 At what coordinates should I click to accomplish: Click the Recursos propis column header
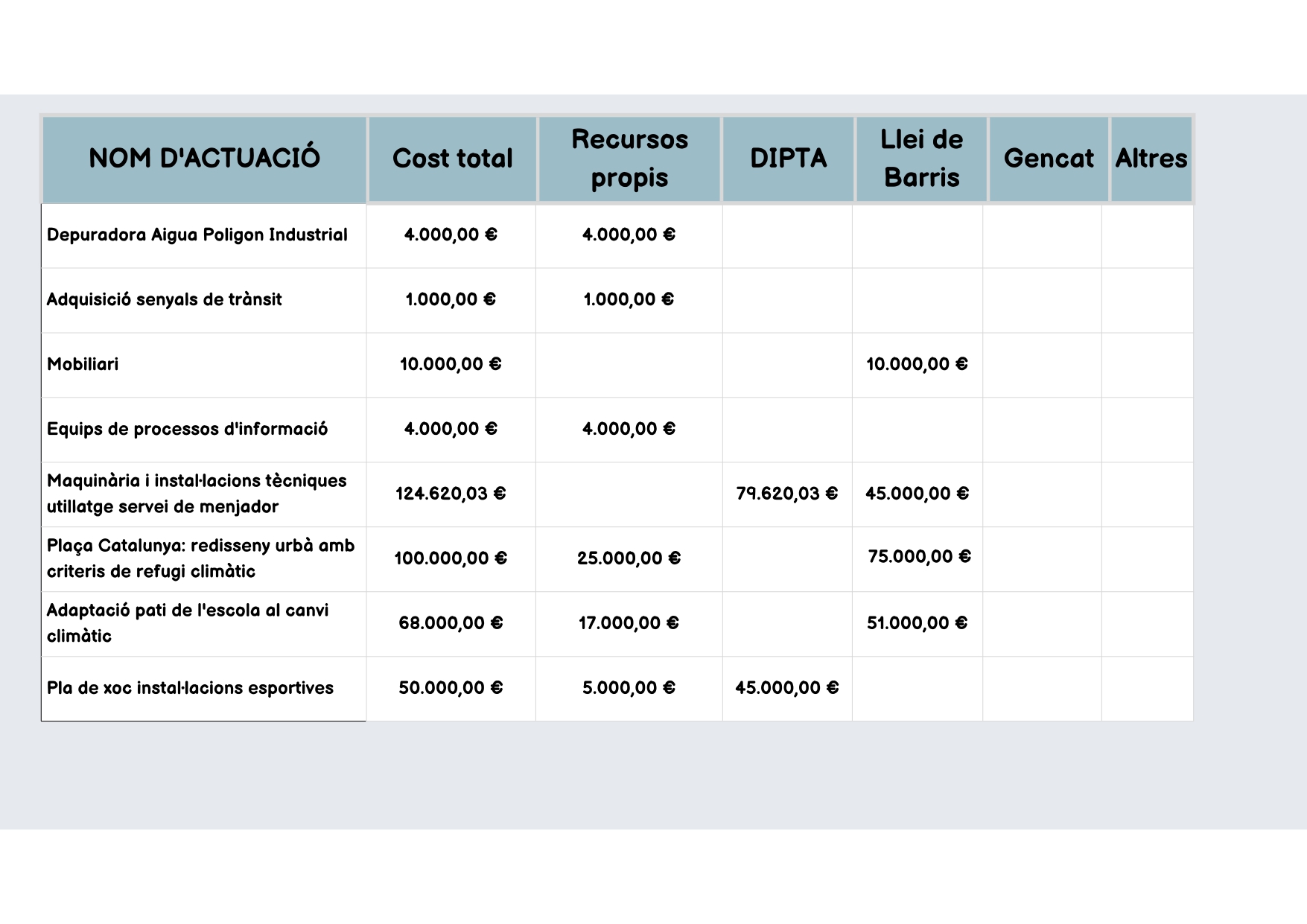[x=629, y=159]
